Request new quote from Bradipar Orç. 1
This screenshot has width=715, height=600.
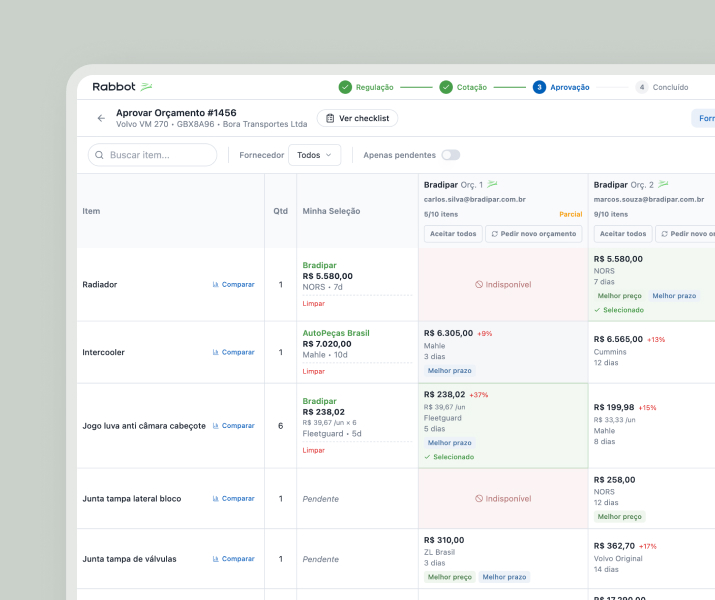(x=534, y=234)
